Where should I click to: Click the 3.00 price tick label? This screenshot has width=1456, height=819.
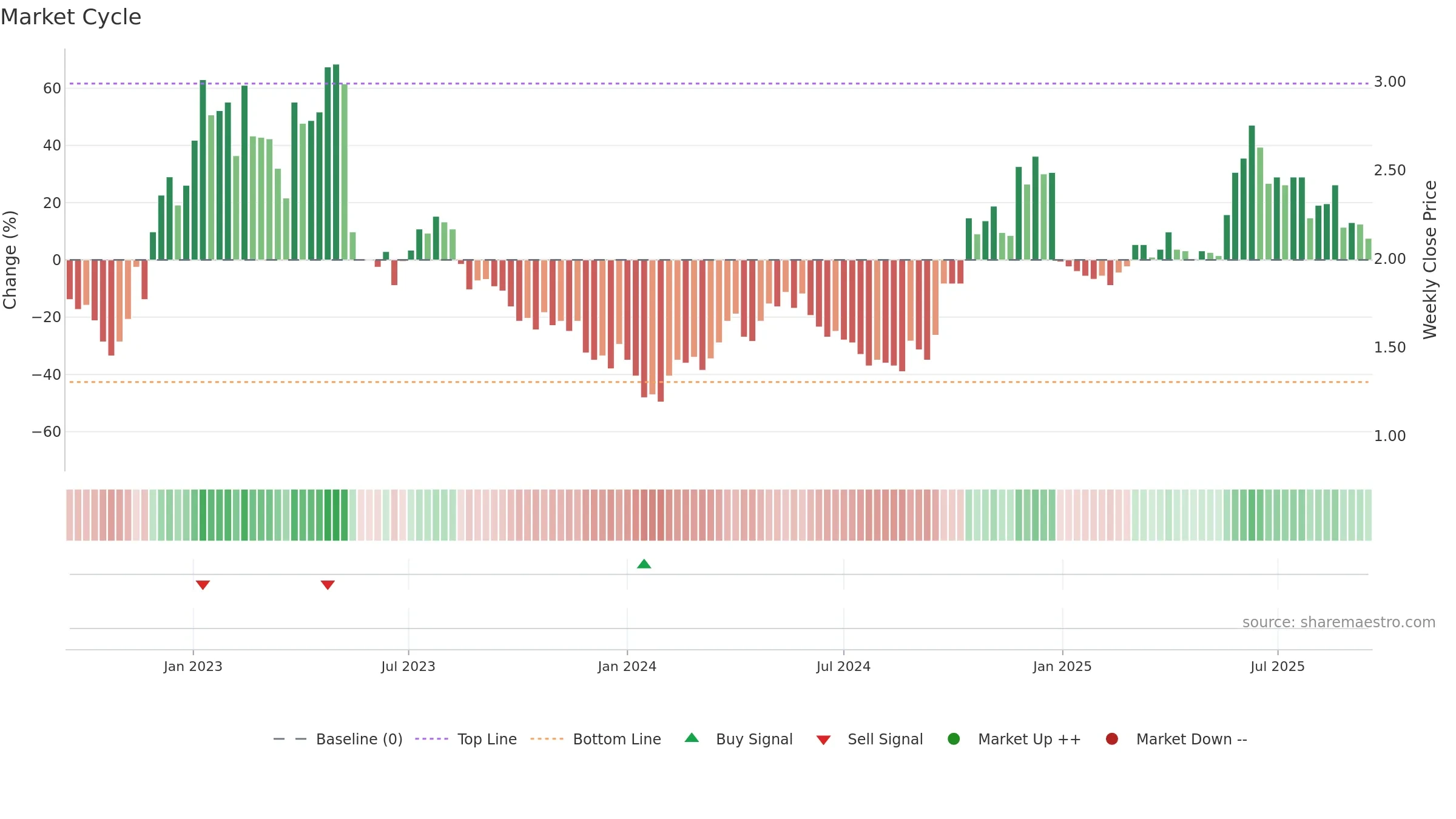1390,82
